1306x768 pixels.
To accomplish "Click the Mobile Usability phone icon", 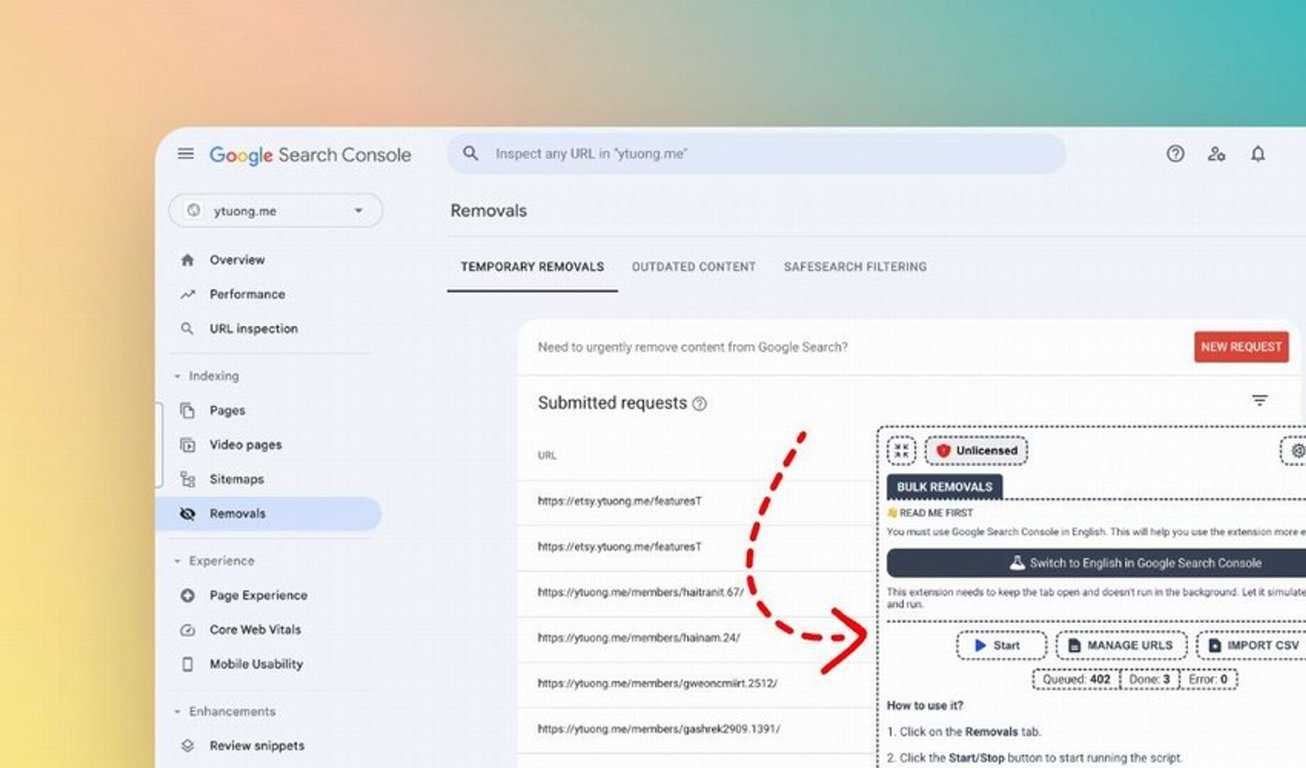I will pos(187,664).
